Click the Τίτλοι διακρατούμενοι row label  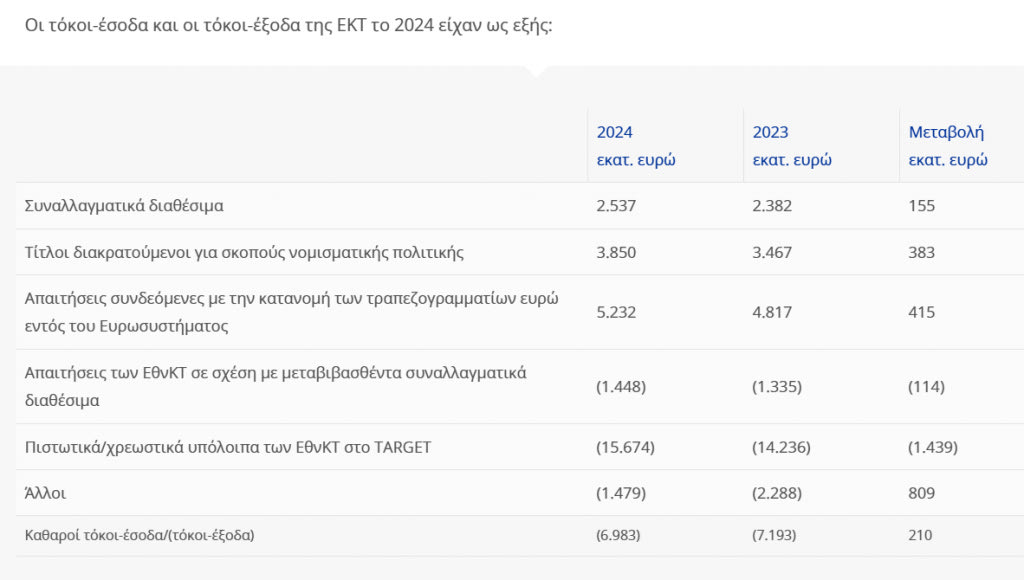tap(244, 252)
